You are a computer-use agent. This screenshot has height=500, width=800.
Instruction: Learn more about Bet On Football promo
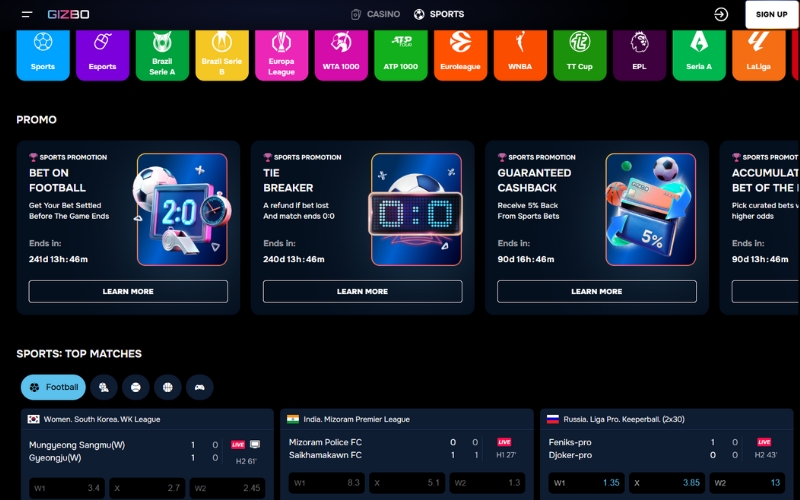tap(128, 291)
